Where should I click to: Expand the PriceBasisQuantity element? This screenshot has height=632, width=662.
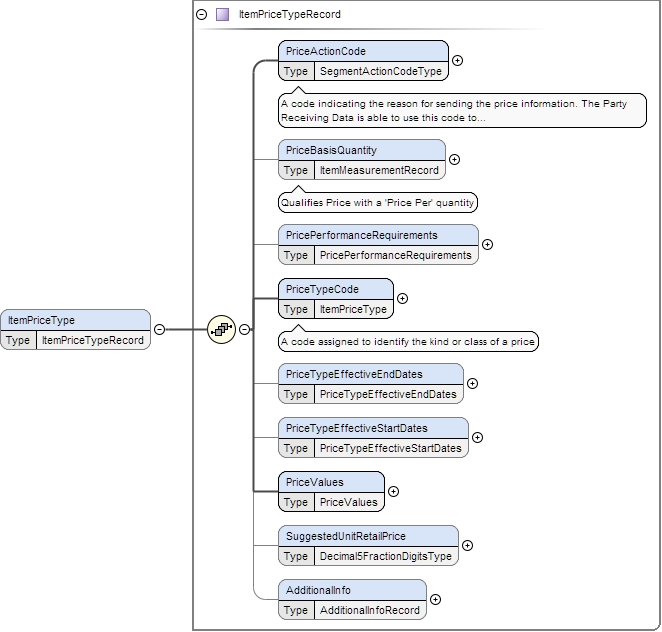tap(454, 159)
